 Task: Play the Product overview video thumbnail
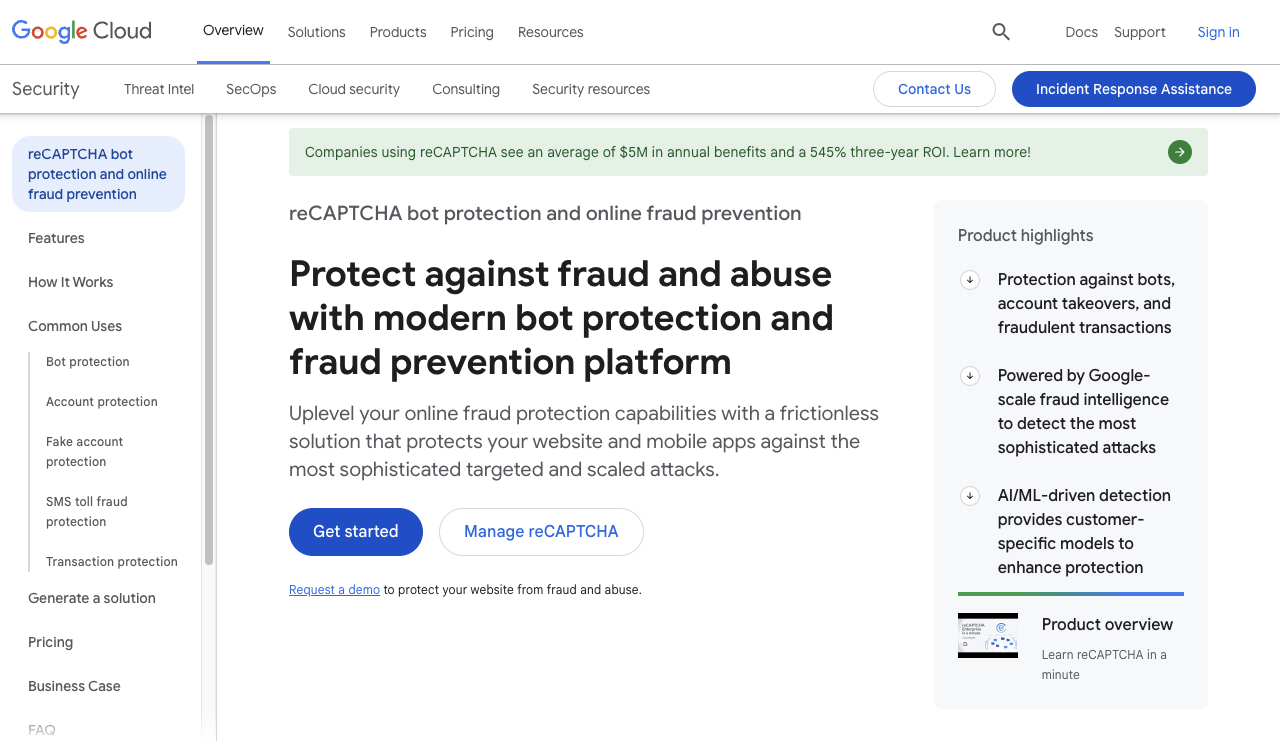tap(988, 635)
